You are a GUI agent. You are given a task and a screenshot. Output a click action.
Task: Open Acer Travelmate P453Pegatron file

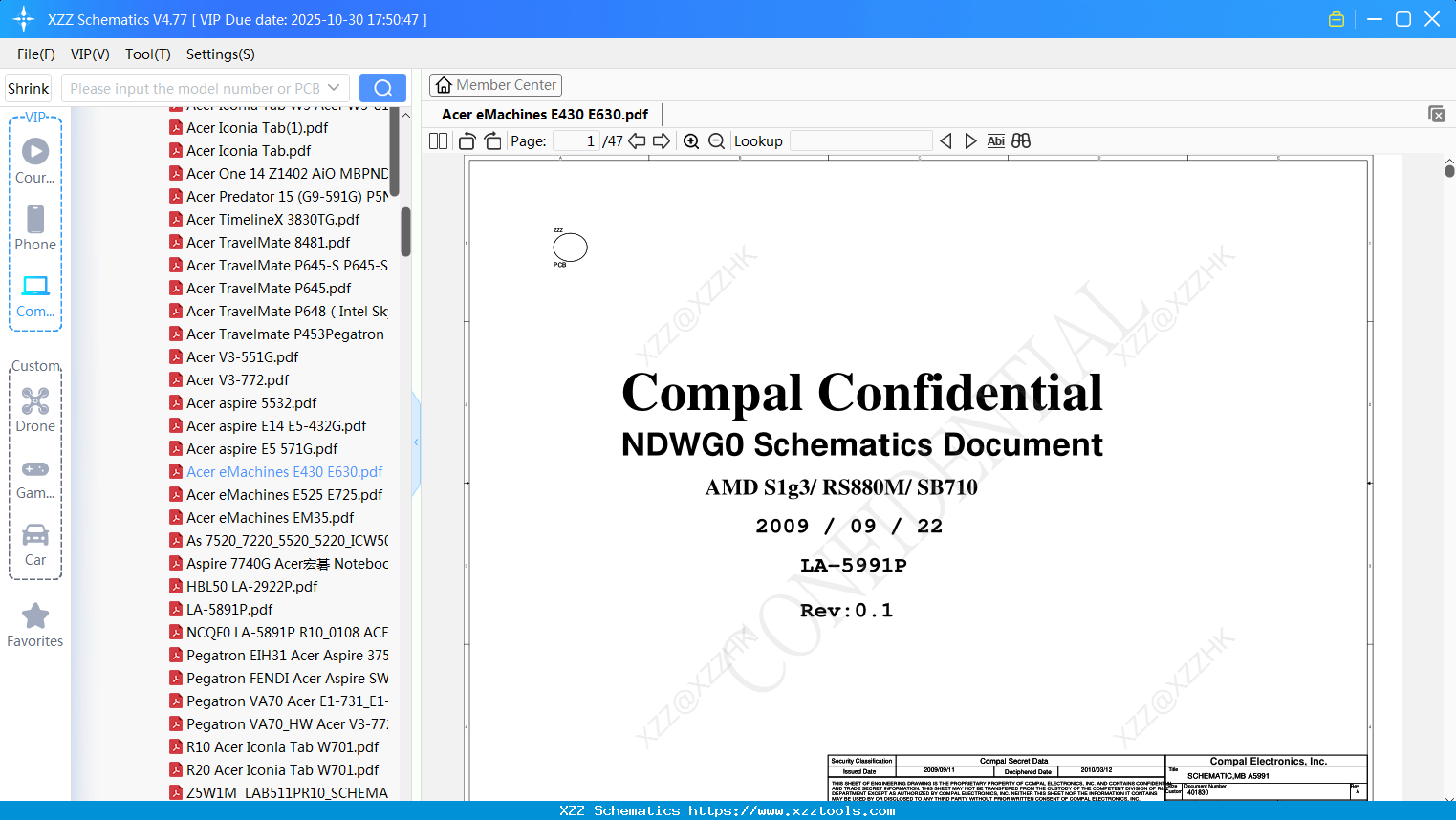[x=277, y=334]
